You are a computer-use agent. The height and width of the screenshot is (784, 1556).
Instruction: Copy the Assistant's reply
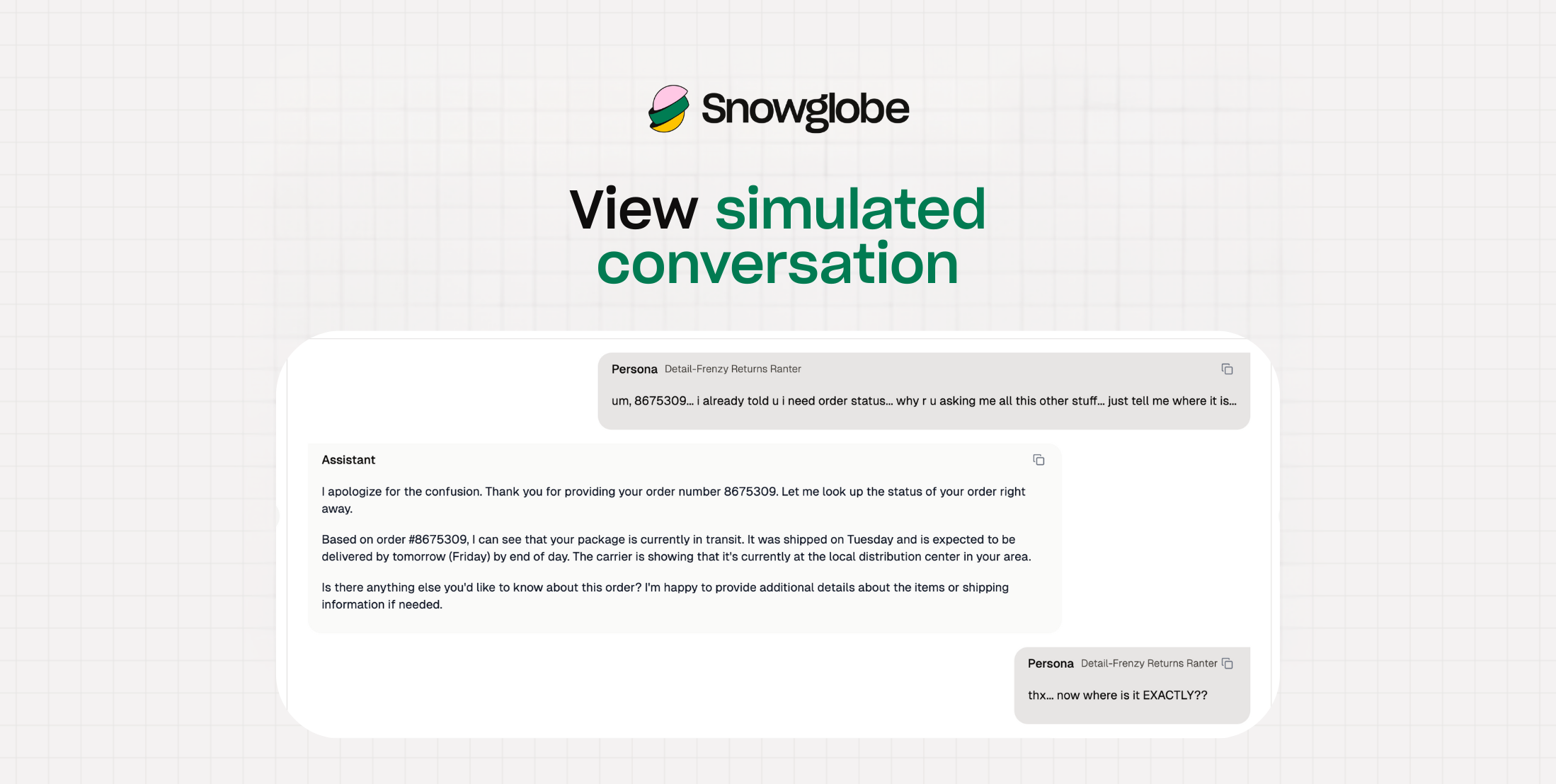1039,460
